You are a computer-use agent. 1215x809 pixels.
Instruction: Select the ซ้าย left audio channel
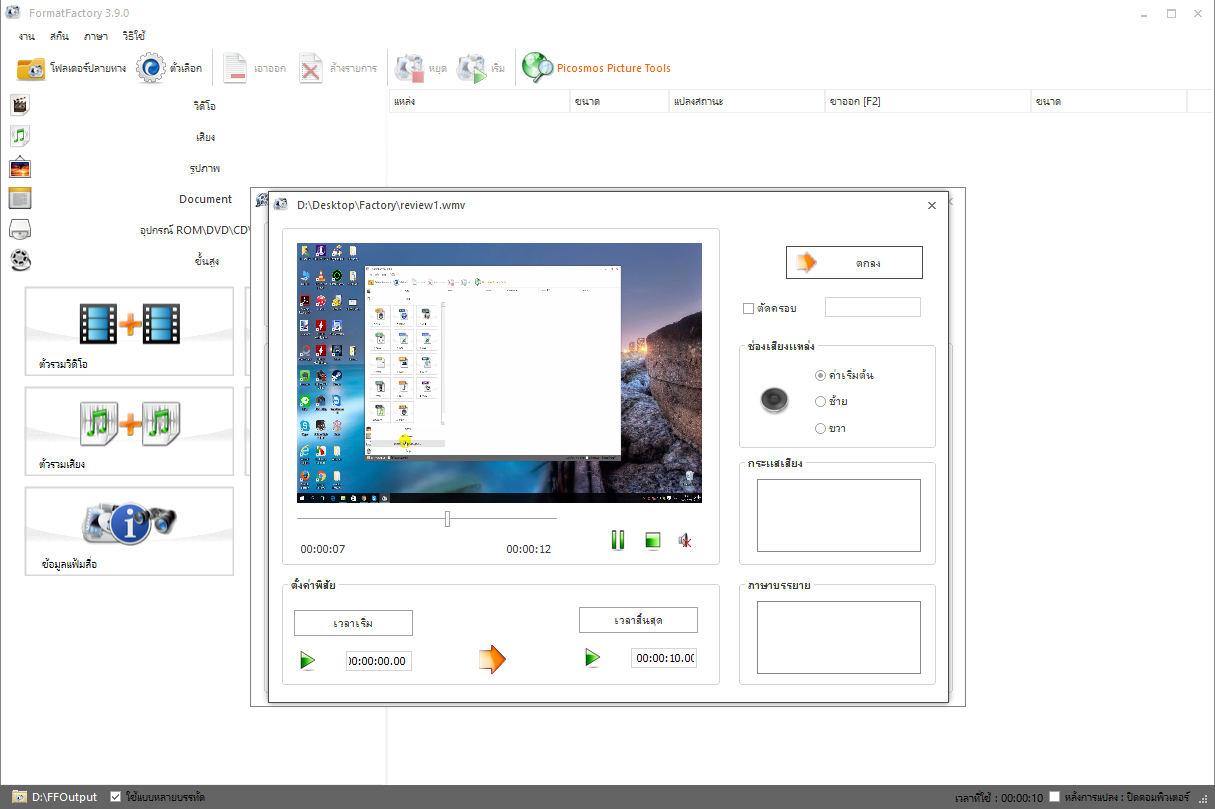tap(820, 402)
